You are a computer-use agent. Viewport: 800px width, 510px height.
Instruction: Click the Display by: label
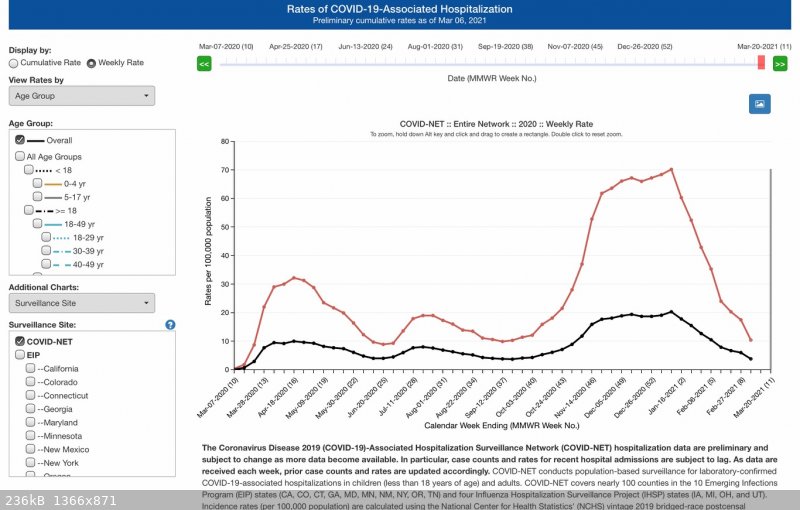tap(30, 50)
